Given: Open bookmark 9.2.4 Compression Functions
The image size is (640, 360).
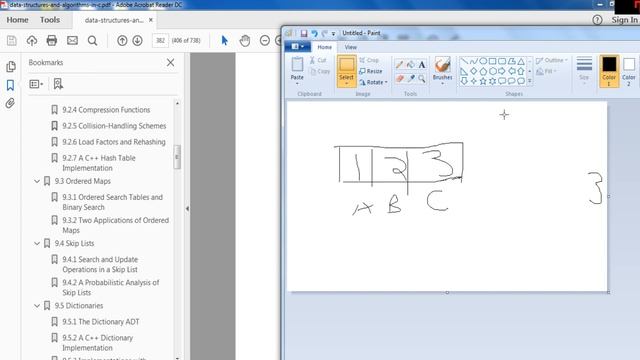Looking at the screenshot, I should pos(106,110).
